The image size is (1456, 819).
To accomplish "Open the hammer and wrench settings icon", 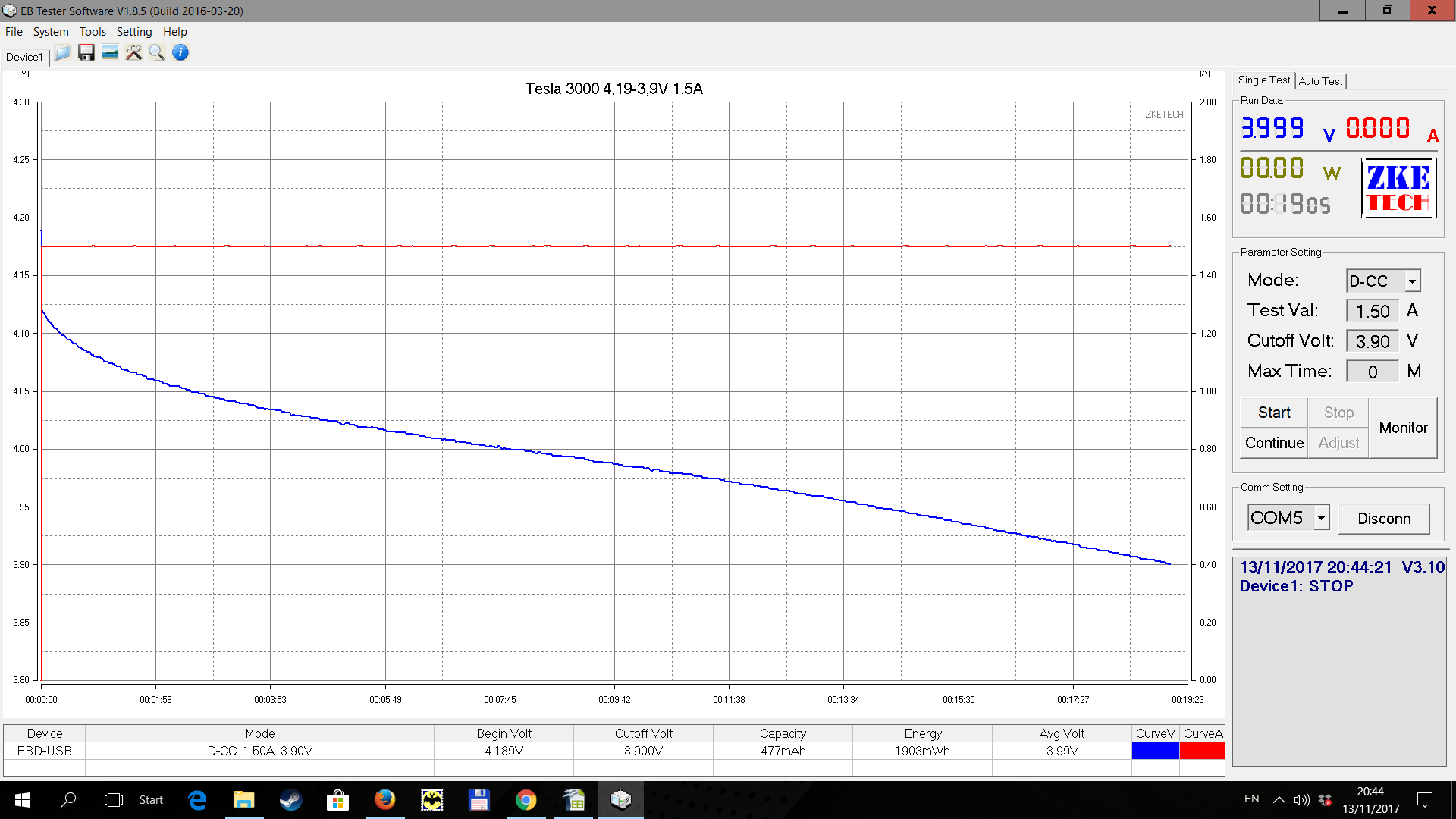I will pyautogui.click(x=133, y=53).
